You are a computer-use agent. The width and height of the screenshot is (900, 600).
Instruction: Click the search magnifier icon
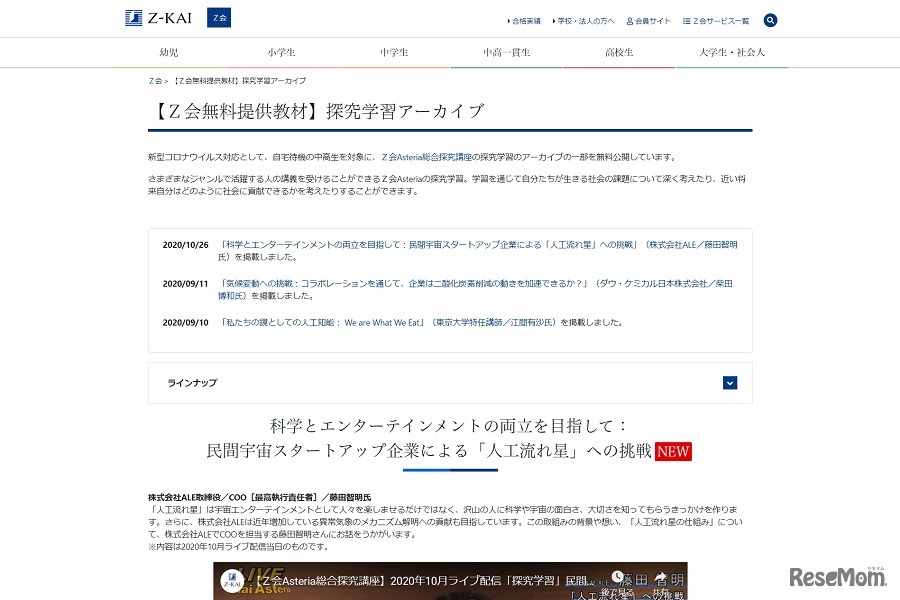pos(770,20)
